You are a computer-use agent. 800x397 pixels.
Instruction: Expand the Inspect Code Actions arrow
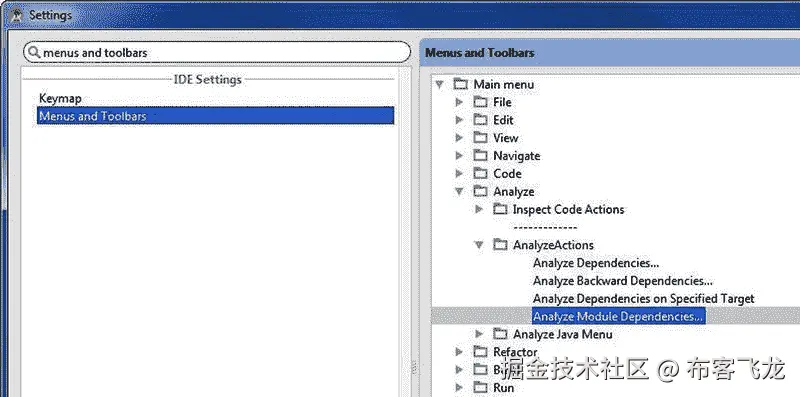(x=479, y=209)
